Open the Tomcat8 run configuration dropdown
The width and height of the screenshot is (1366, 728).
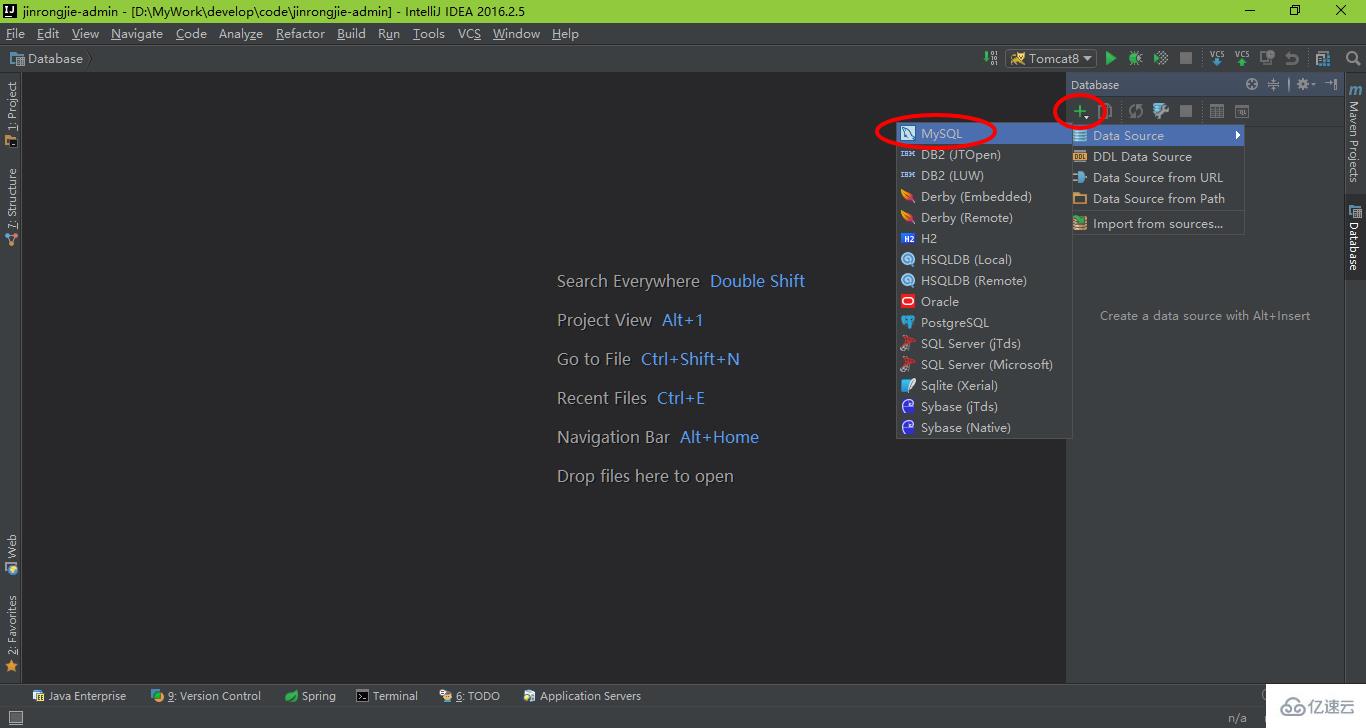click(1051, 59)
